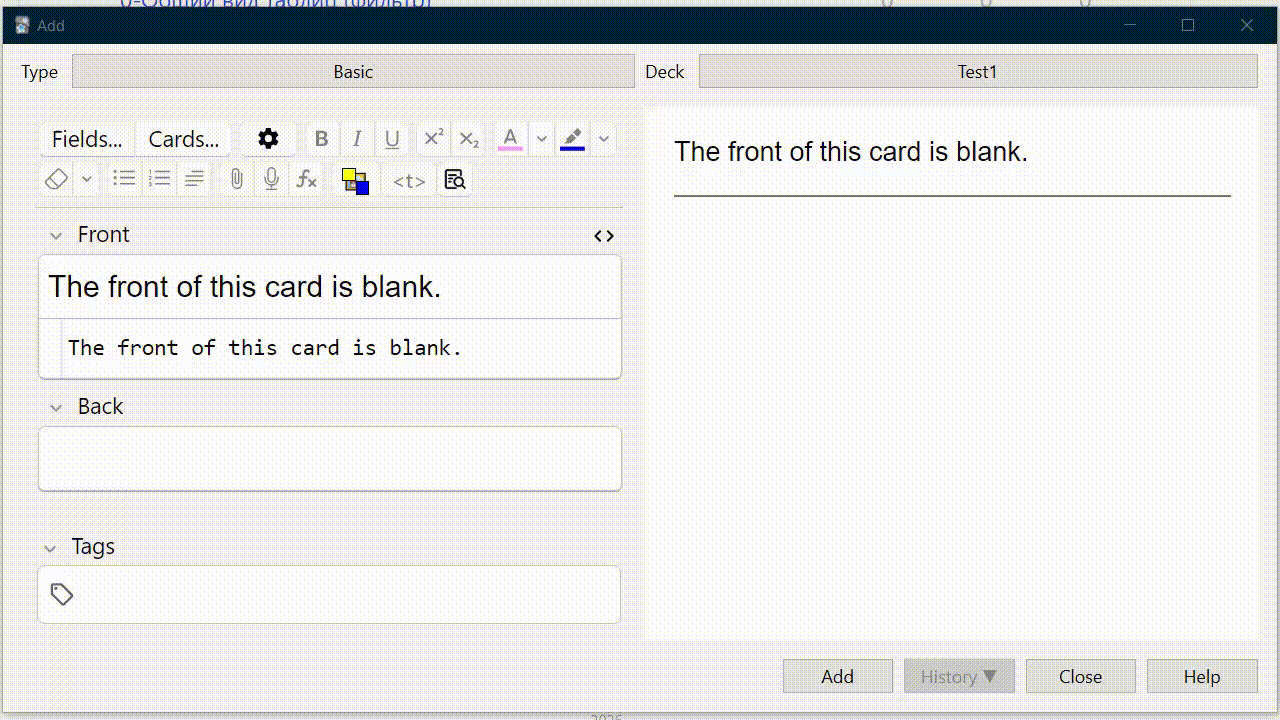Open the text color dropdown arrow
1280x720 pixels.
coord(541,139)
